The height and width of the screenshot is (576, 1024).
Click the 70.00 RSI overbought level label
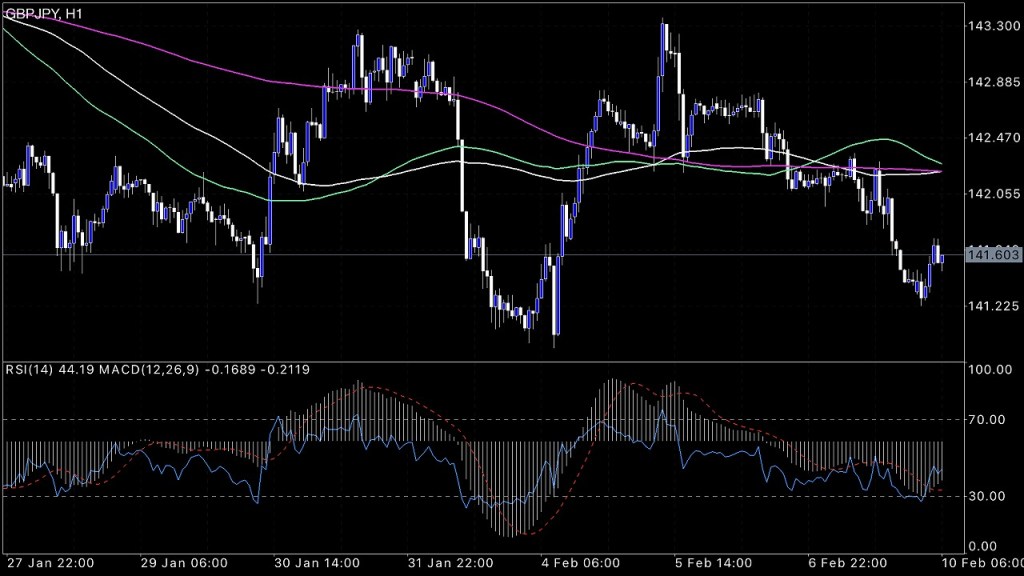988,420
